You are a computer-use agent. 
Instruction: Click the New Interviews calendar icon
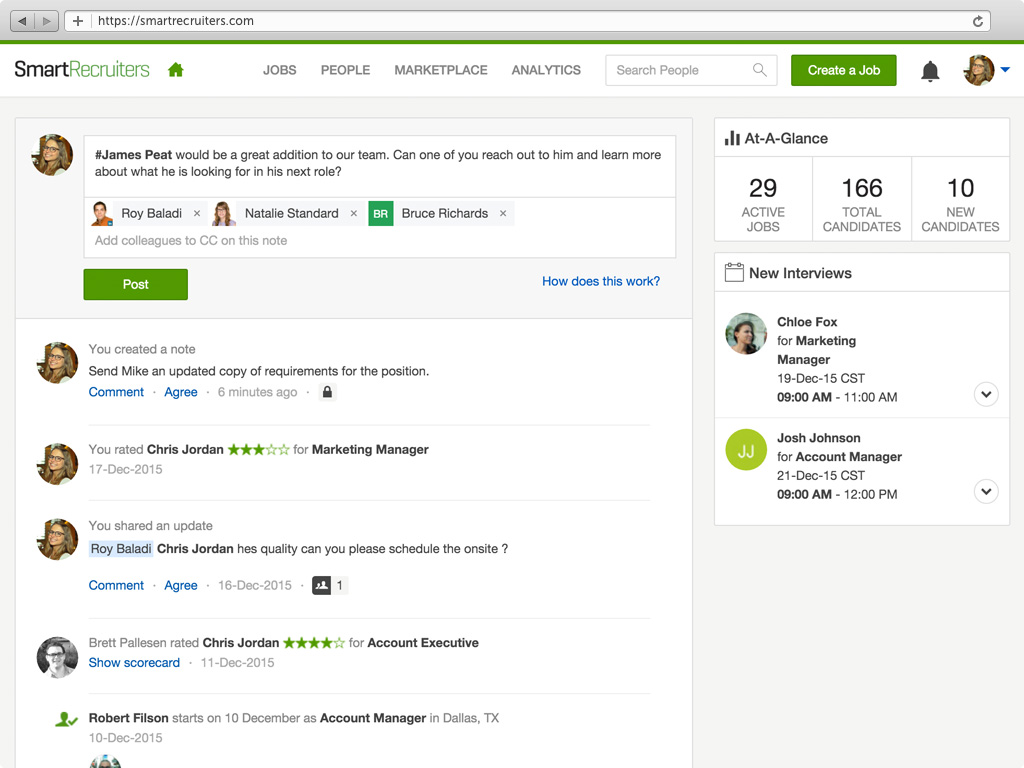pyautogui.click(x=734, y=272)
